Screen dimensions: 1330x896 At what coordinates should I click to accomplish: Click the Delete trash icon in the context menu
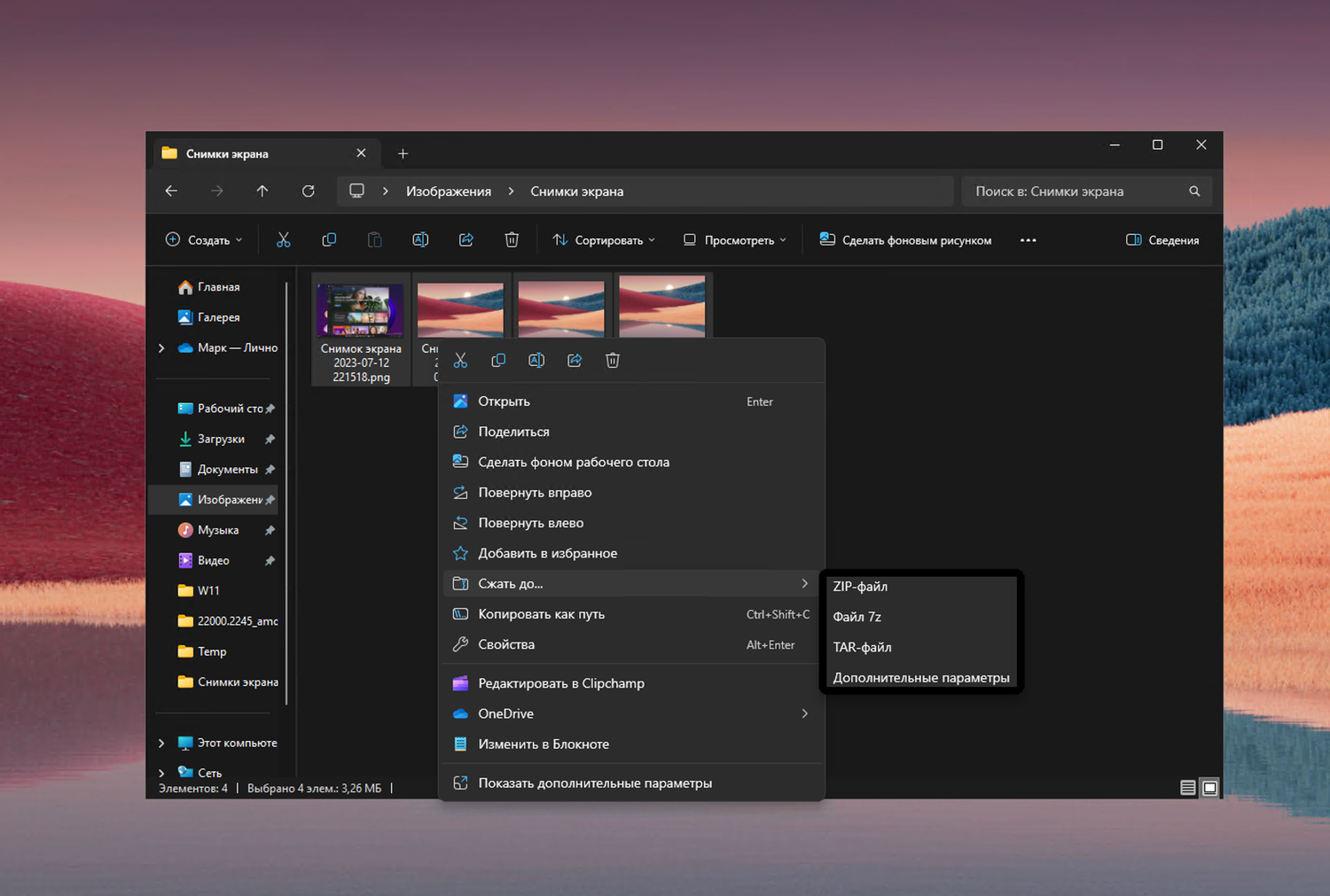click(613, 361)
